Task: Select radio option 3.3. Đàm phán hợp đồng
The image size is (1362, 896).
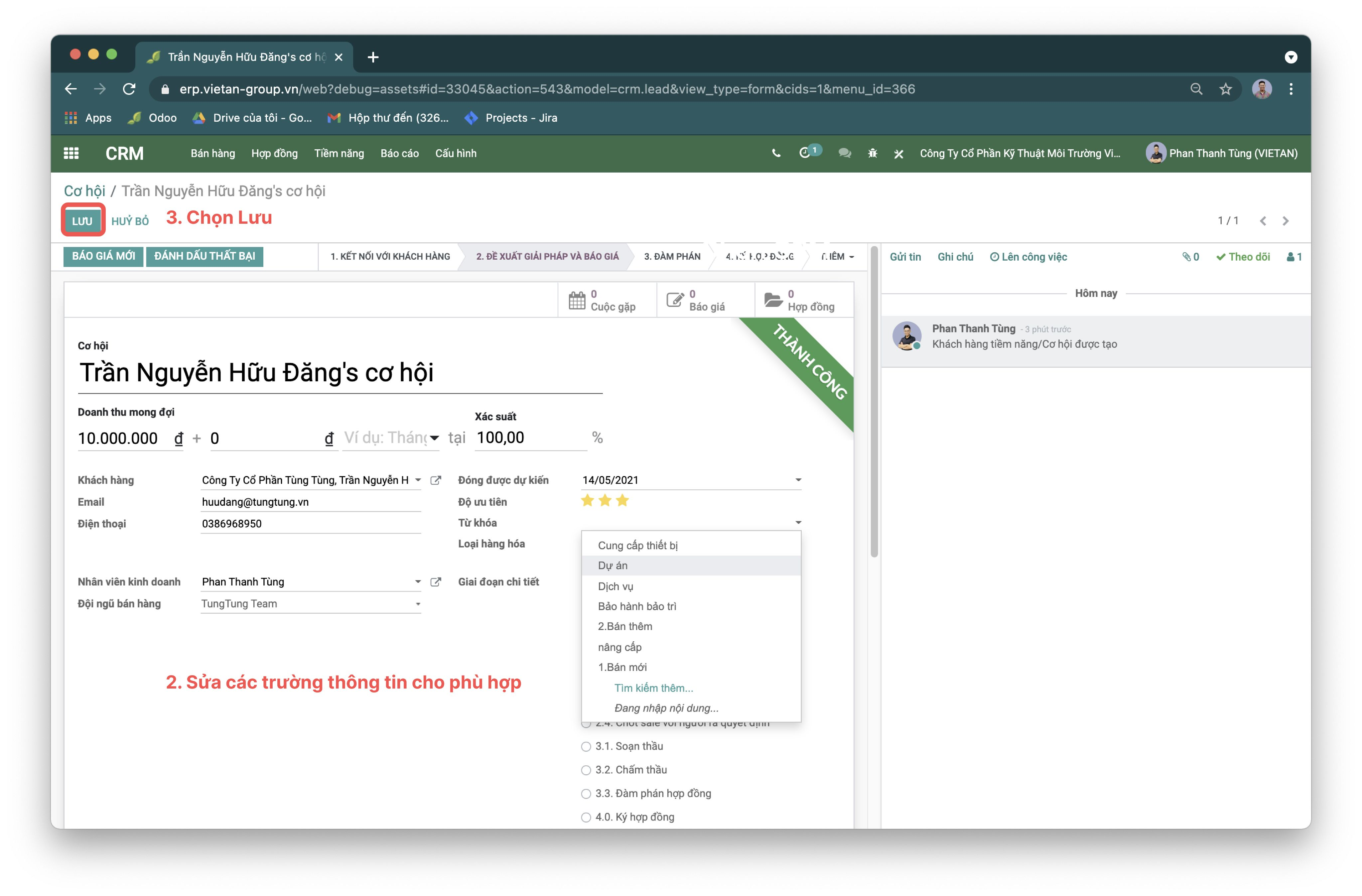Action: [586, 794]
